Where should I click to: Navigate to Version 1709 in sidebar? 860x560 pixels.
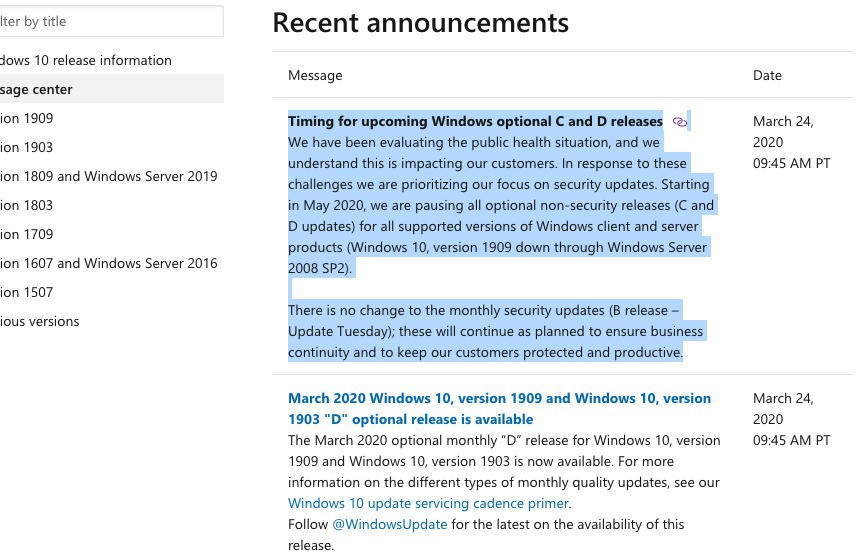(28, 234)
